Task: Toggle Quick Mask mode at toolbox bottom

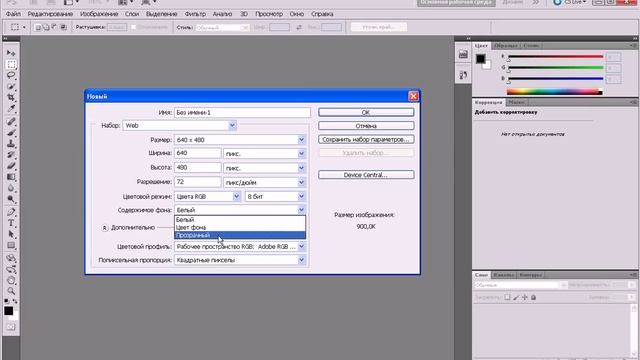Action: [x=11, y=327]
